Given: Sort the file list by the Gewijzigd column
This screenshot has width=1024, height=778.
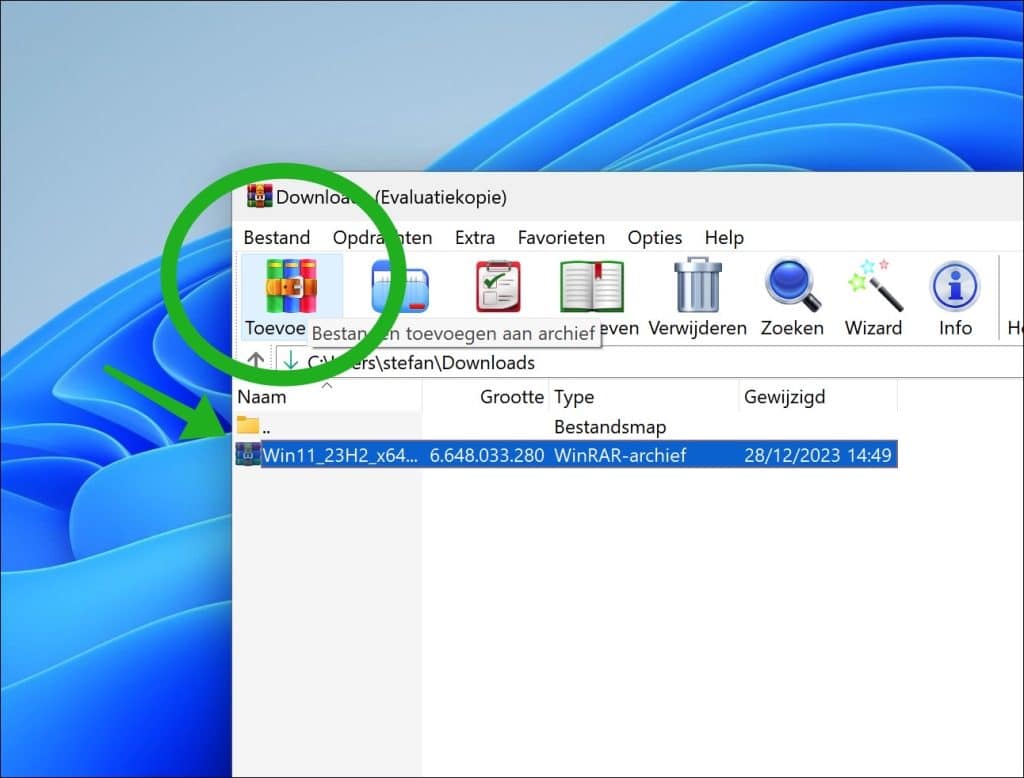Looking at the screenshot, I should 818,397.
